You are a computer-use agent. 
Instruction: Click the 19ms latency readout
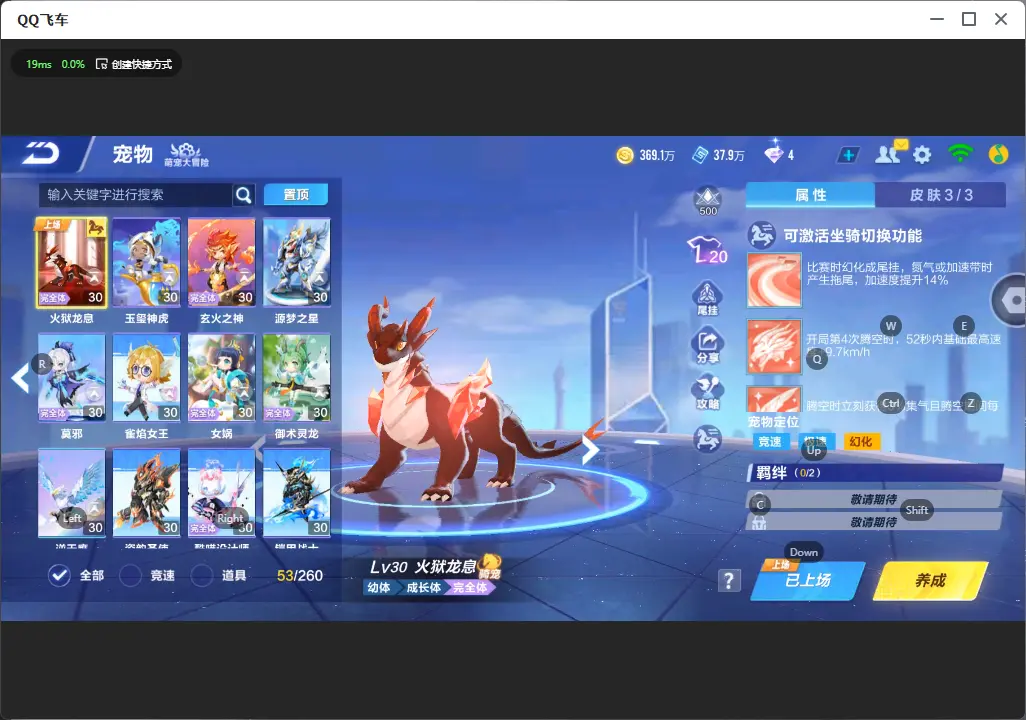coord(39,64)
